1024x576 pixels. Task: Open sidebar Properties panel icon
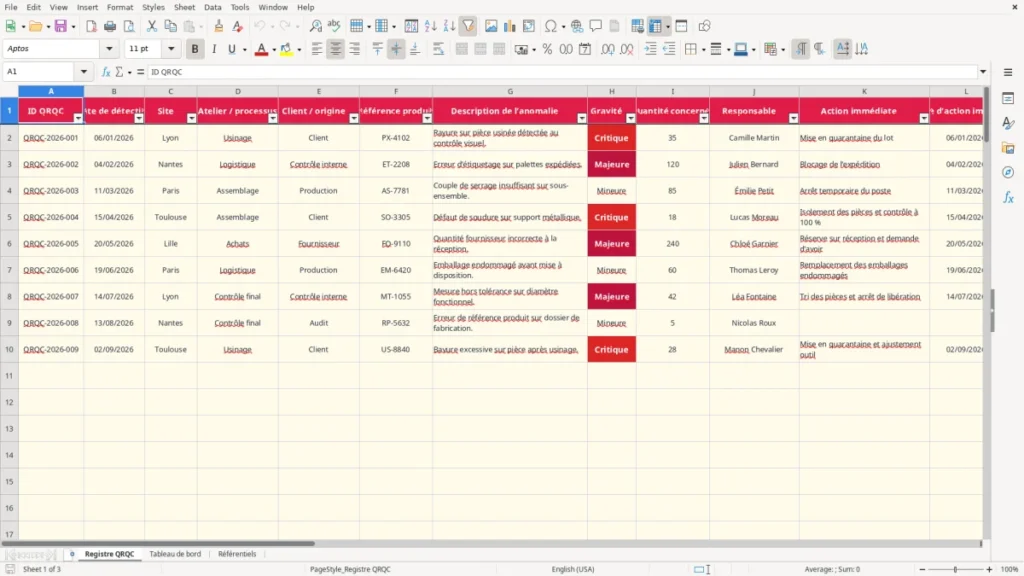tap(1008, 99)
